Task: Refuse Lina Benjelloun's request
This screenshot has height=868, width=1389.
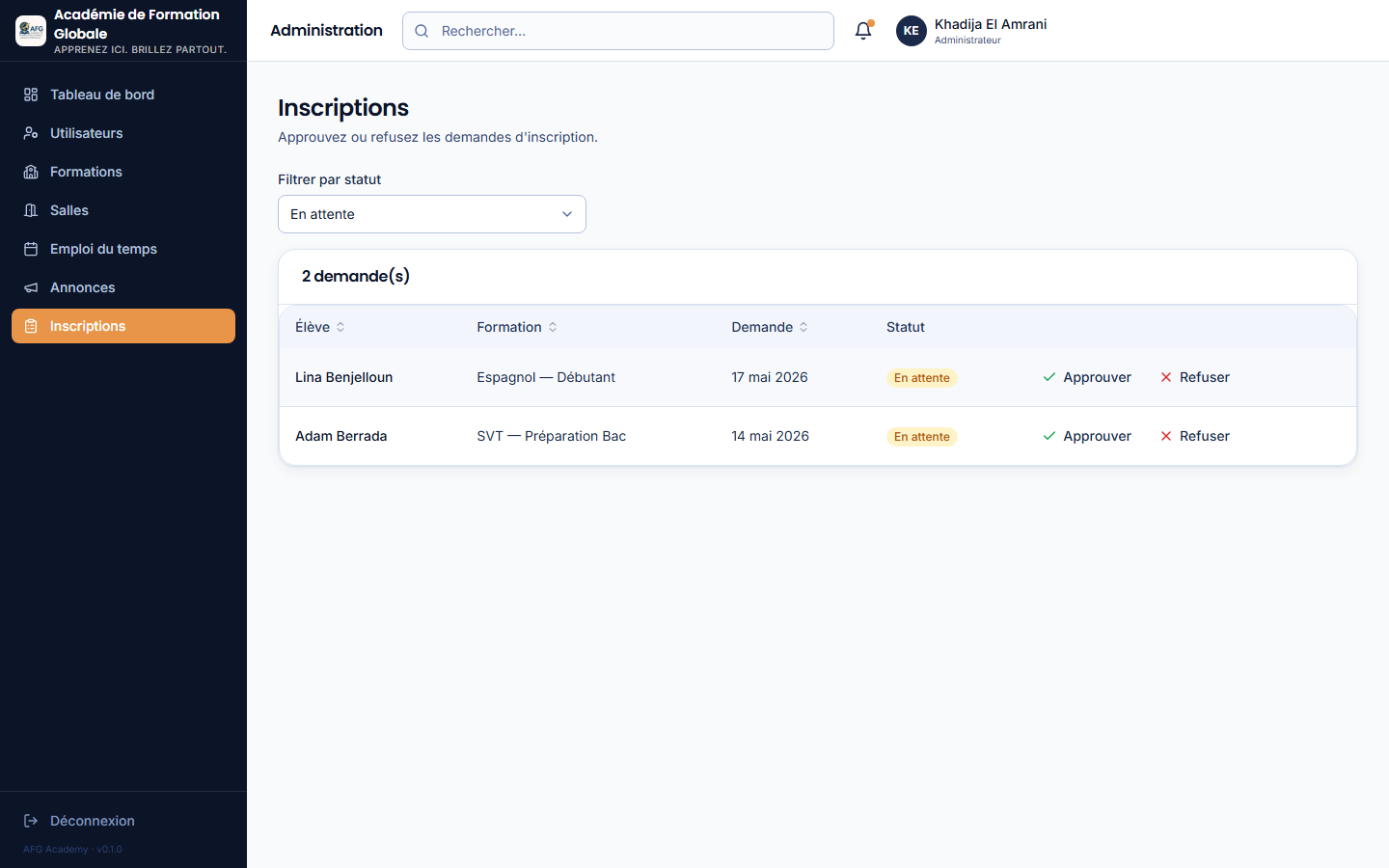Action: pyautogui.click(x=1195, y=377)
